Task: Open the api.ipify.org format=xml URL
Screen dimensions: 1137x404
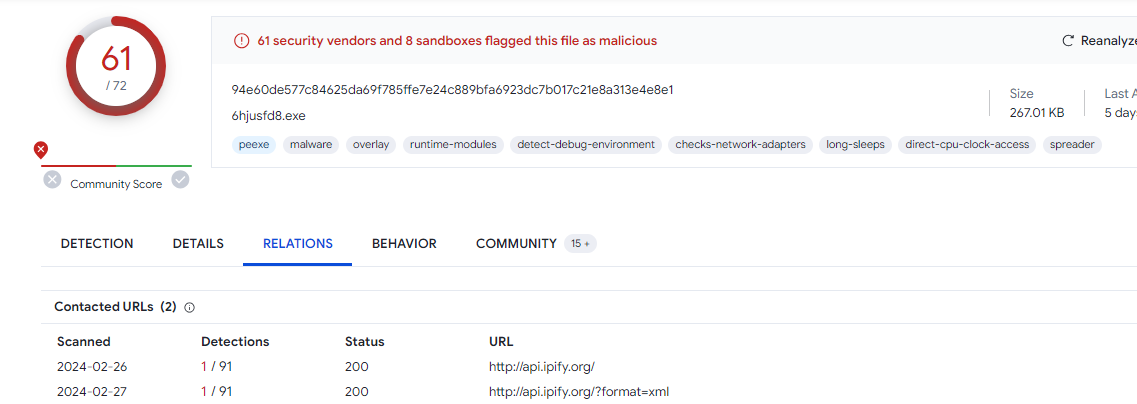Action: [x=579, y=392]
